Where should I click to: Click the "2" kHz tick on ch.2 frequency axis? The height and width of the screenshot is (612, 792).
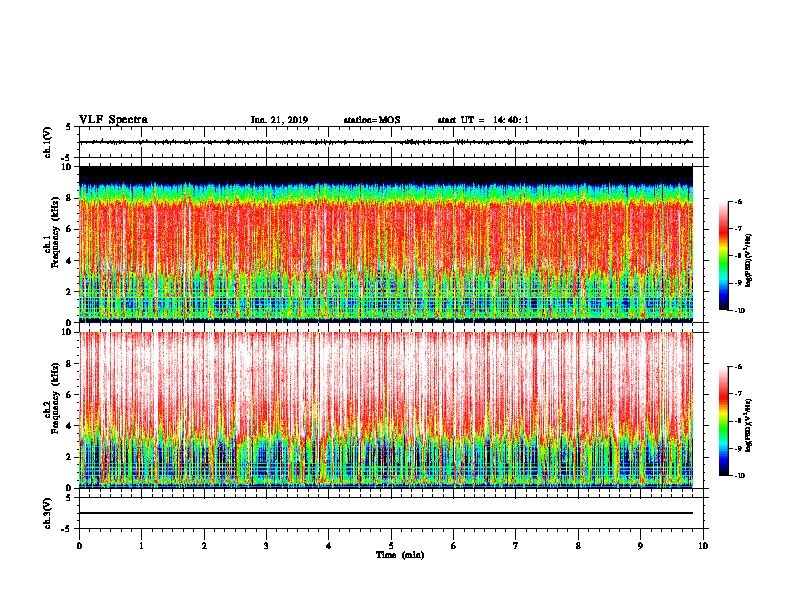pyautogui.click(x=68, y=457)
